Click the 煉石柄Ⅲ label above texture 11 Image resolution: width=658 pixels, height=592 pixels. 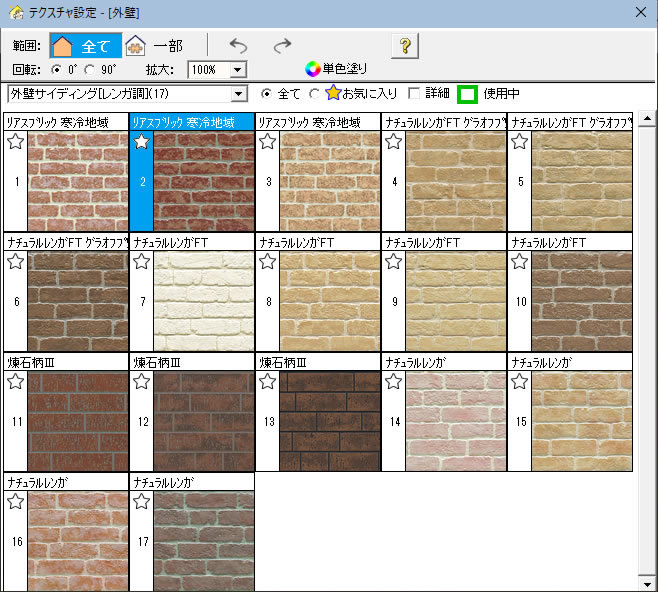point(31,363)
